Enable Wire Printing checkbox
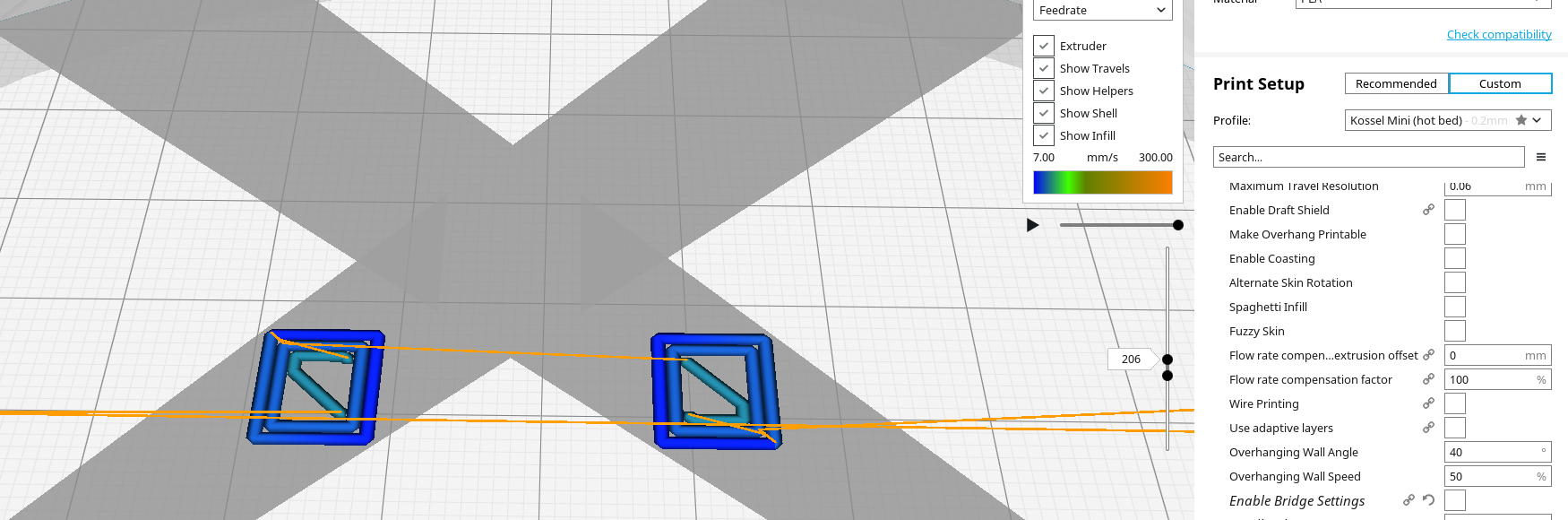 click(x=1455, y=403)
